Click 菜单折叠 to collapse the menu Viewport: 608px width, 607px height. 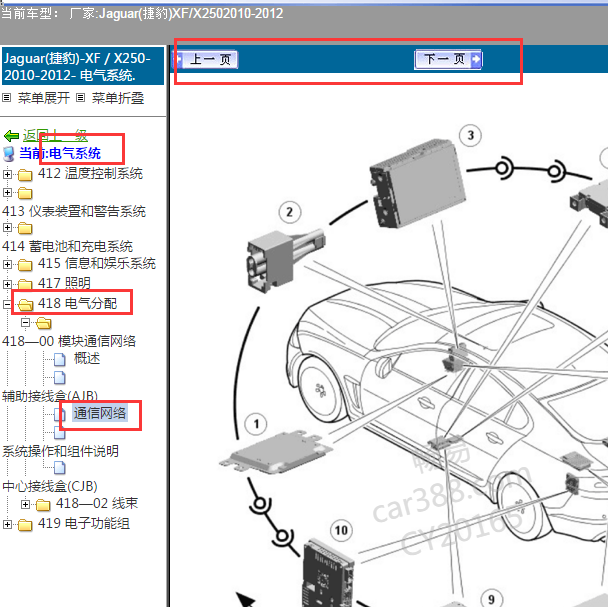point(118,98)
